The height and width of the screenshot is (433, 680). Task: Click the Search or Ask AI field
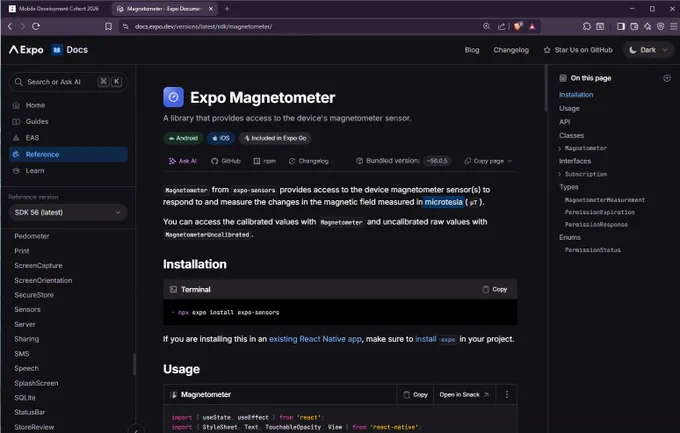(68, 82)
